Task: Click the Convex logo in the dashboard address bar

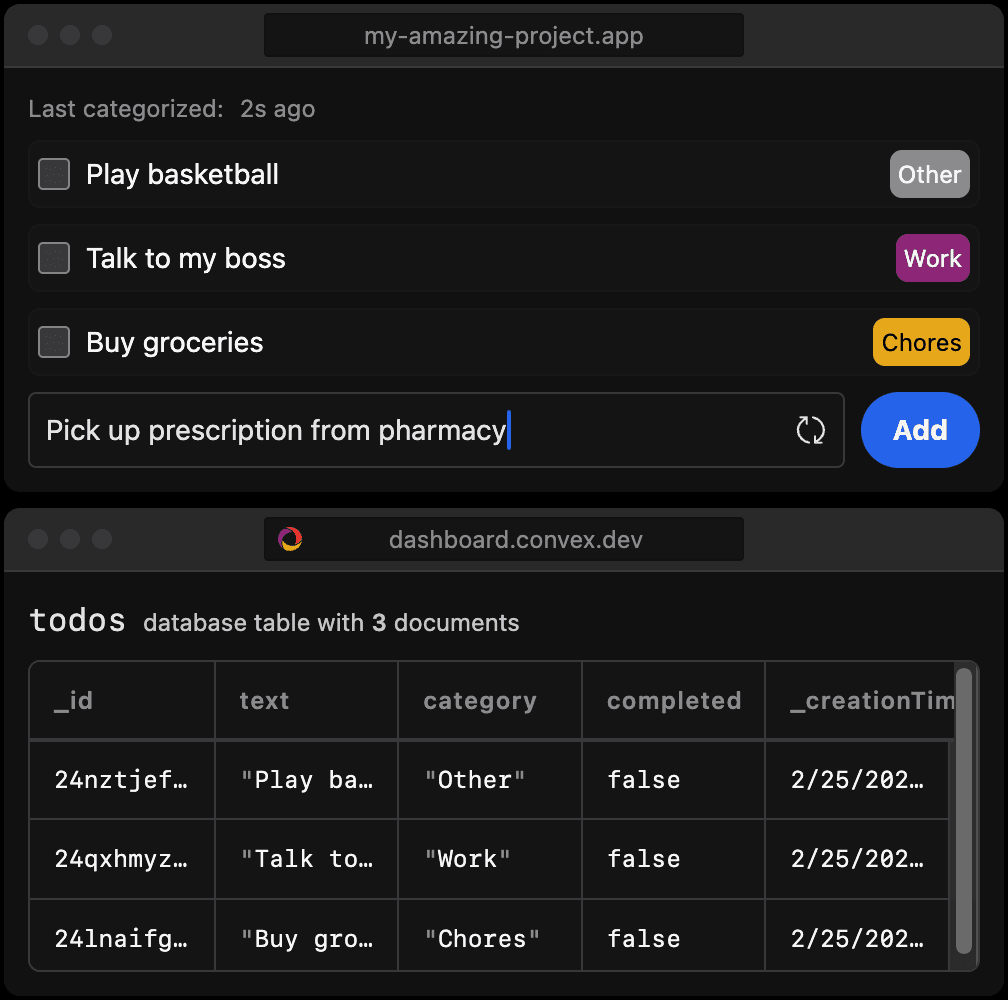Action: click(290, 539)
